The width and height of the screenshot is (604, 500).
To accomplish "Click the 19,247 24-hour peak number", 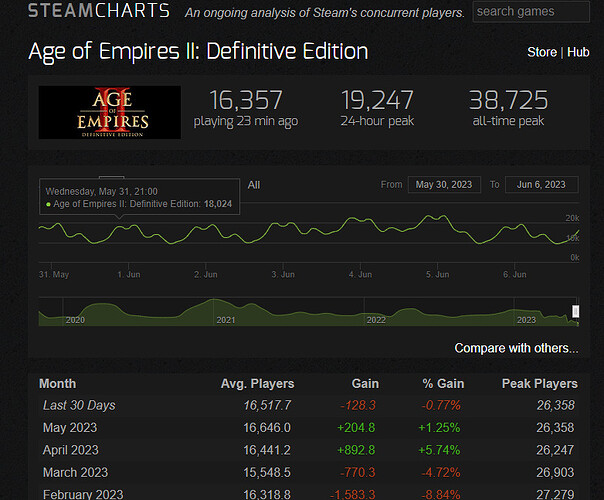I will pyautogui.click(x=377, y=100).
